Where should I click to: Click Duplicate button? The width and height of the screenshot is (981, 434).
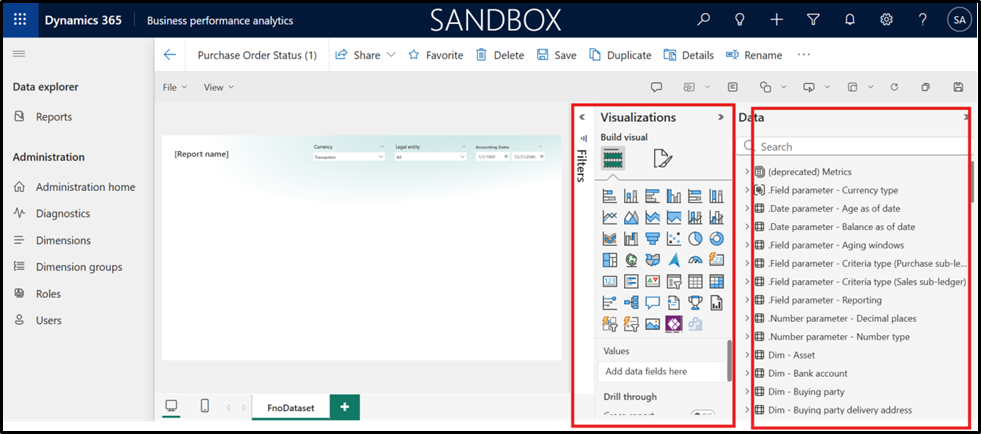(x=620, y=55)
